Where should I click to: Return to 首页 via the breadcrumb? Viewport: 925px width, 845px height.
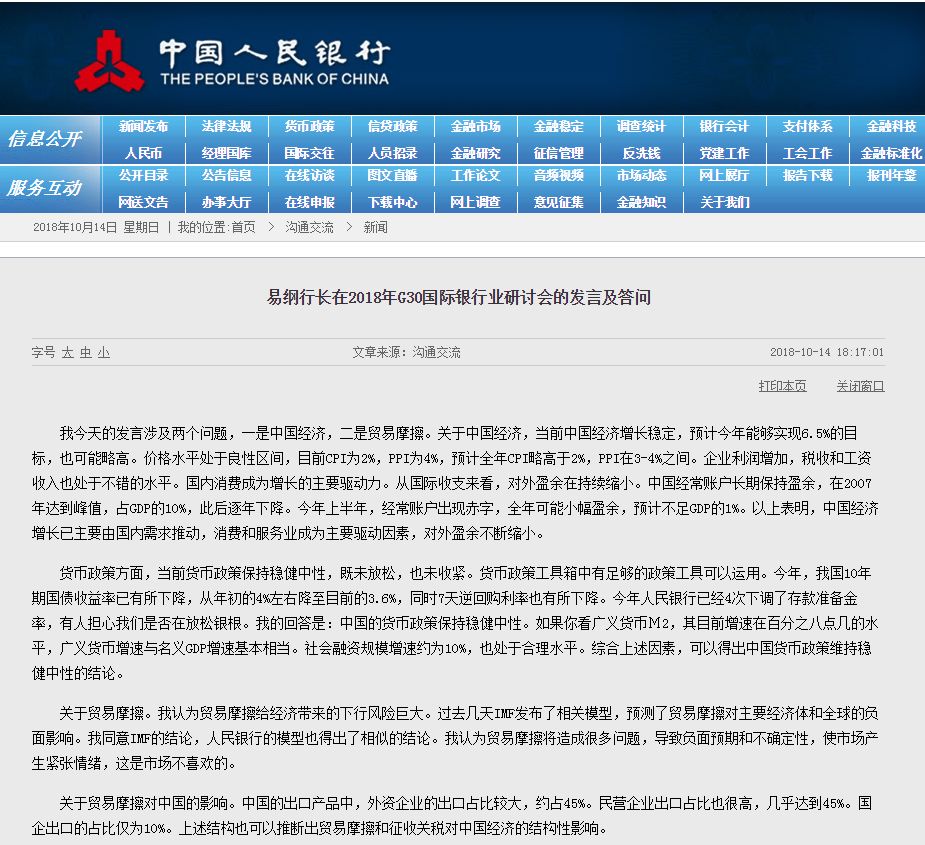[243, 227]
